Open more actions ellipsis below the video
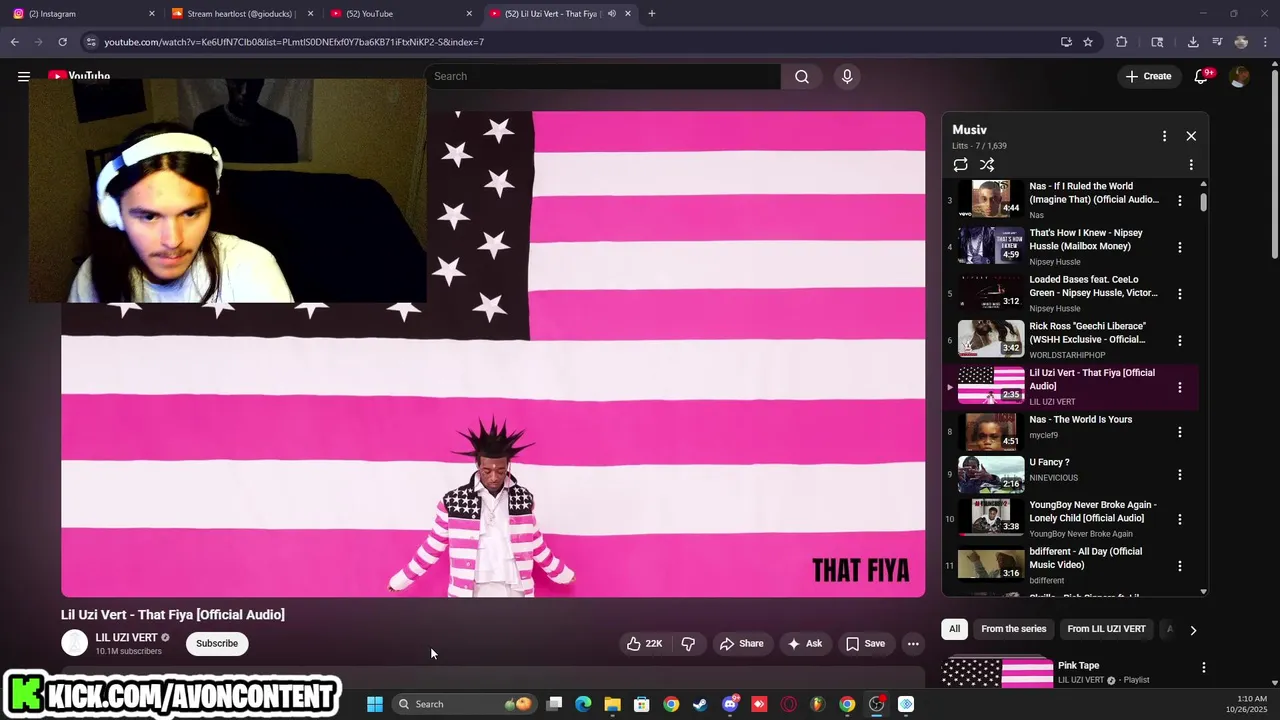 pyautogui.click(x=913, y=644)
